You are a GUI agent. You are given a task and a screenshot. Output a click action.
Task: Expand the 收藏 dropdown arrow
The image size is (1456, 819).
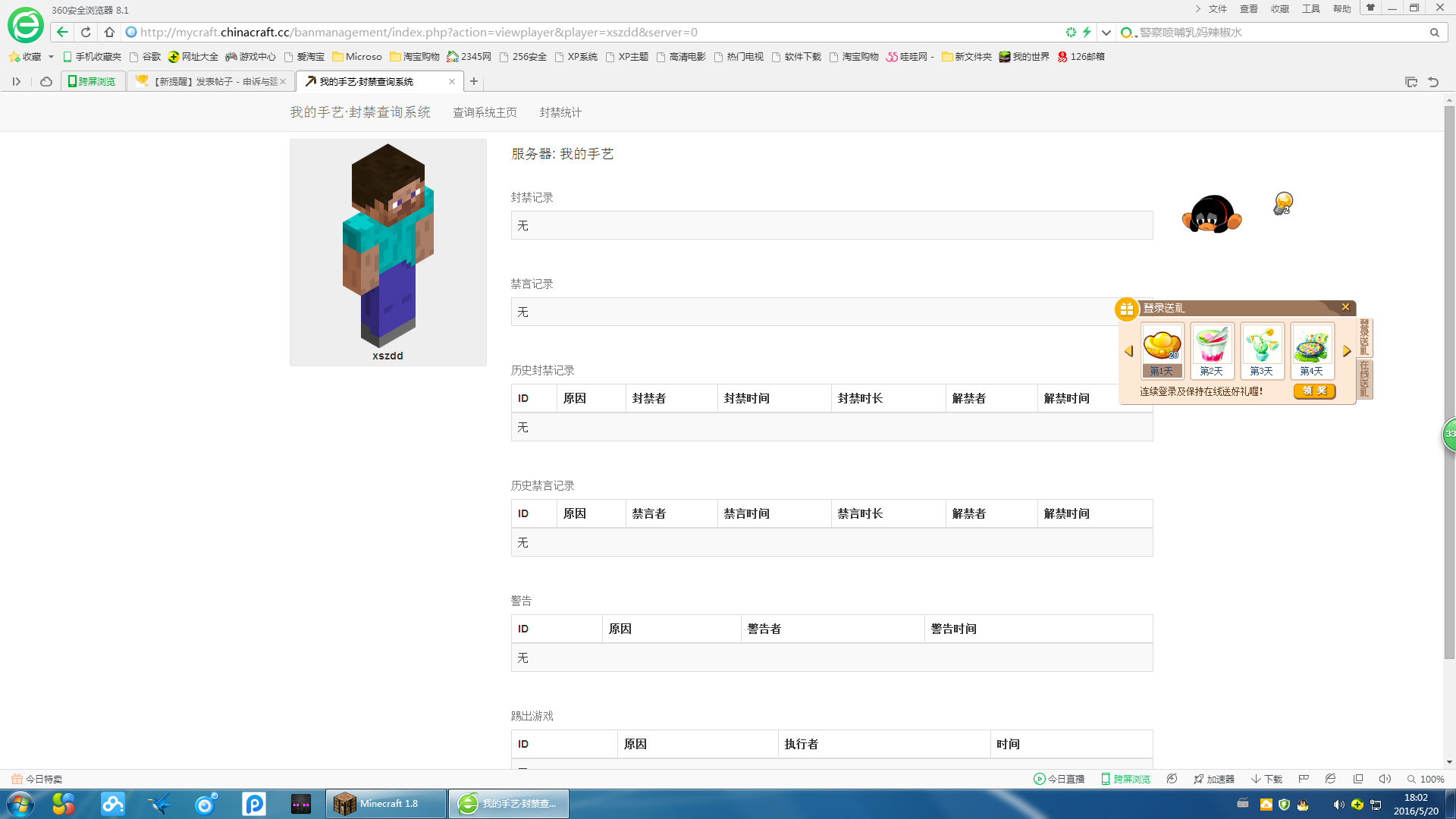tap(51, 57)
